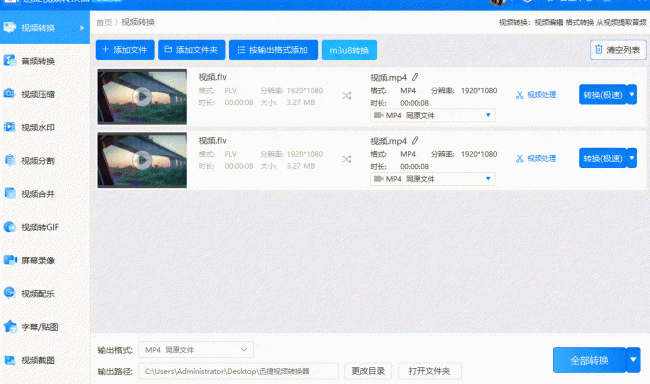The height and width of the screenshot is (384, 650).
Task: Click 转换(极速) for the first video
Action: 602,95
